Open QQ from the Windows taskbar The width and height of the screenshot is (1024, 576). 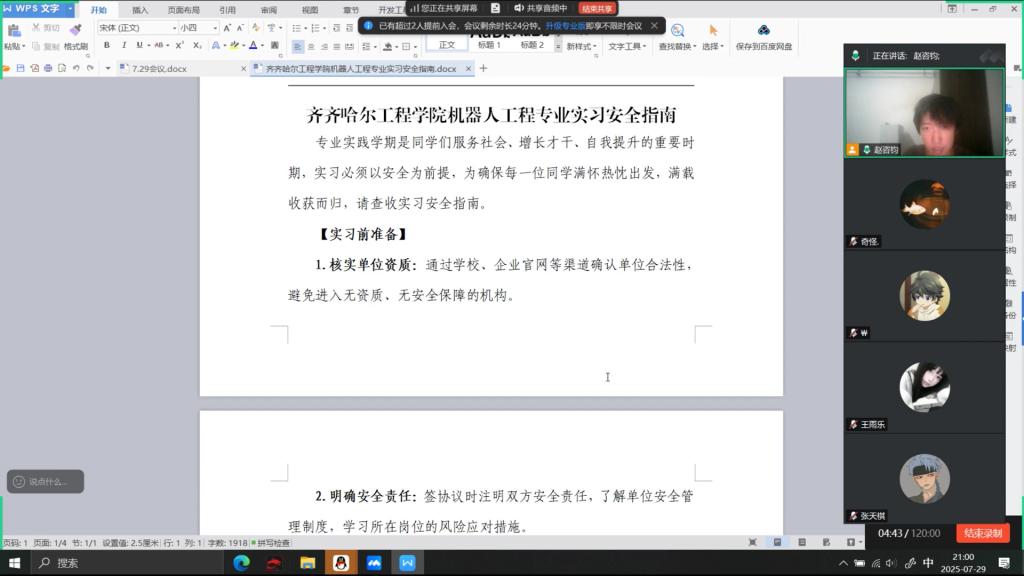coord(340,563)
